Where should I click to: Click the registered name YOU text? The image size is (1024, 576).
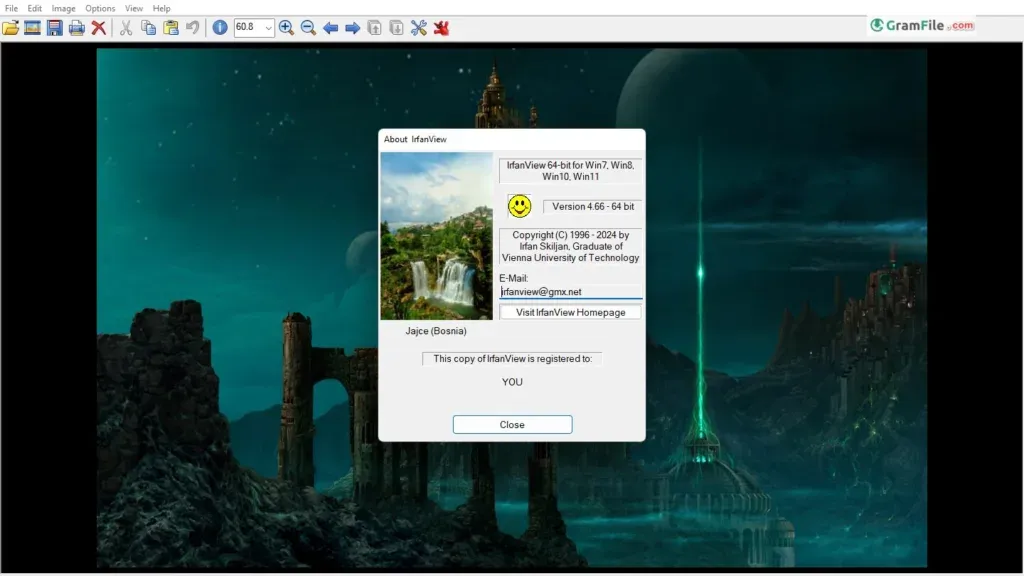pos(512,382)
